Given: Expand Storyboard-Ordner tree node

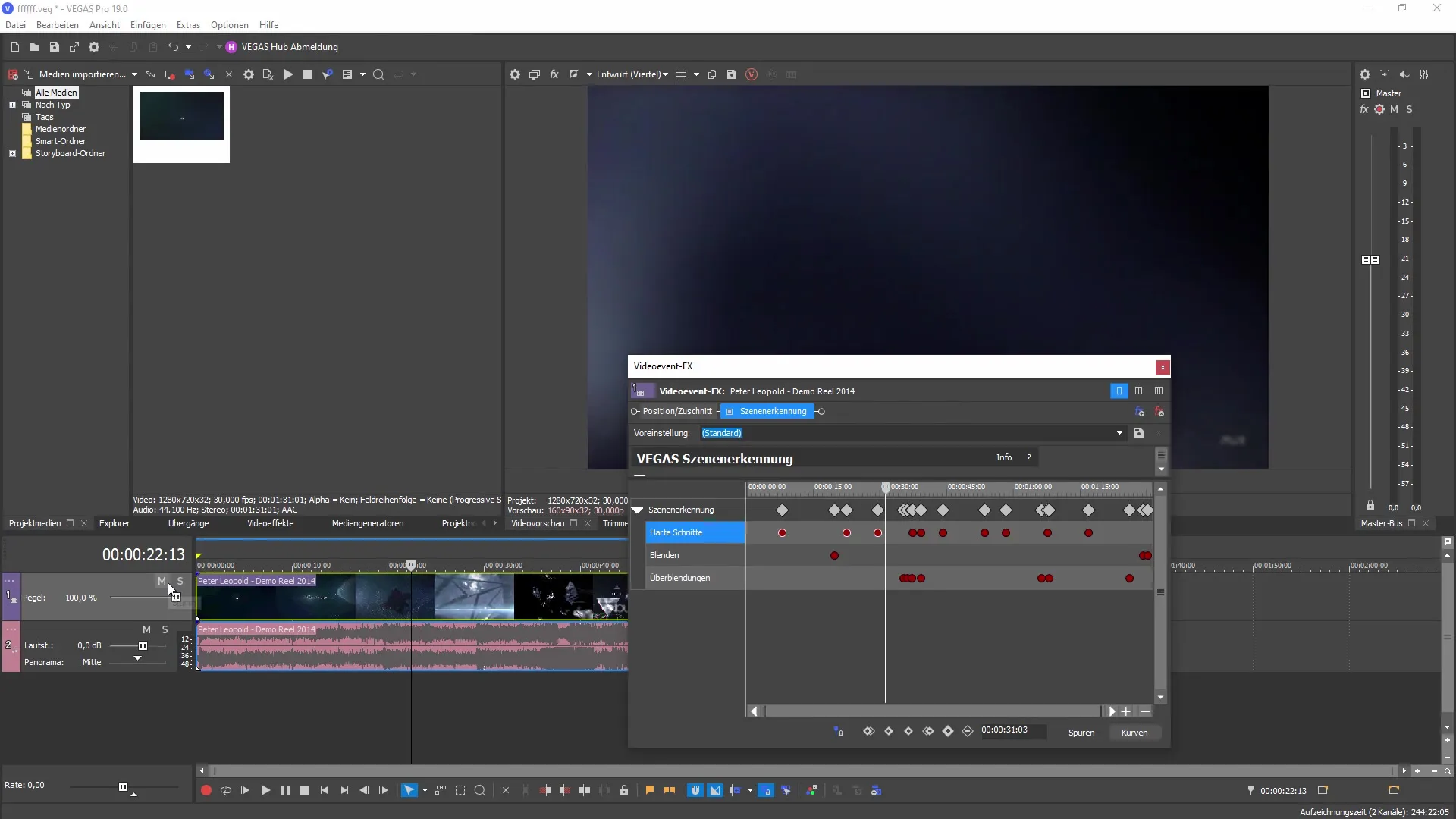Looking at the screenshot, I should point(12,153).
